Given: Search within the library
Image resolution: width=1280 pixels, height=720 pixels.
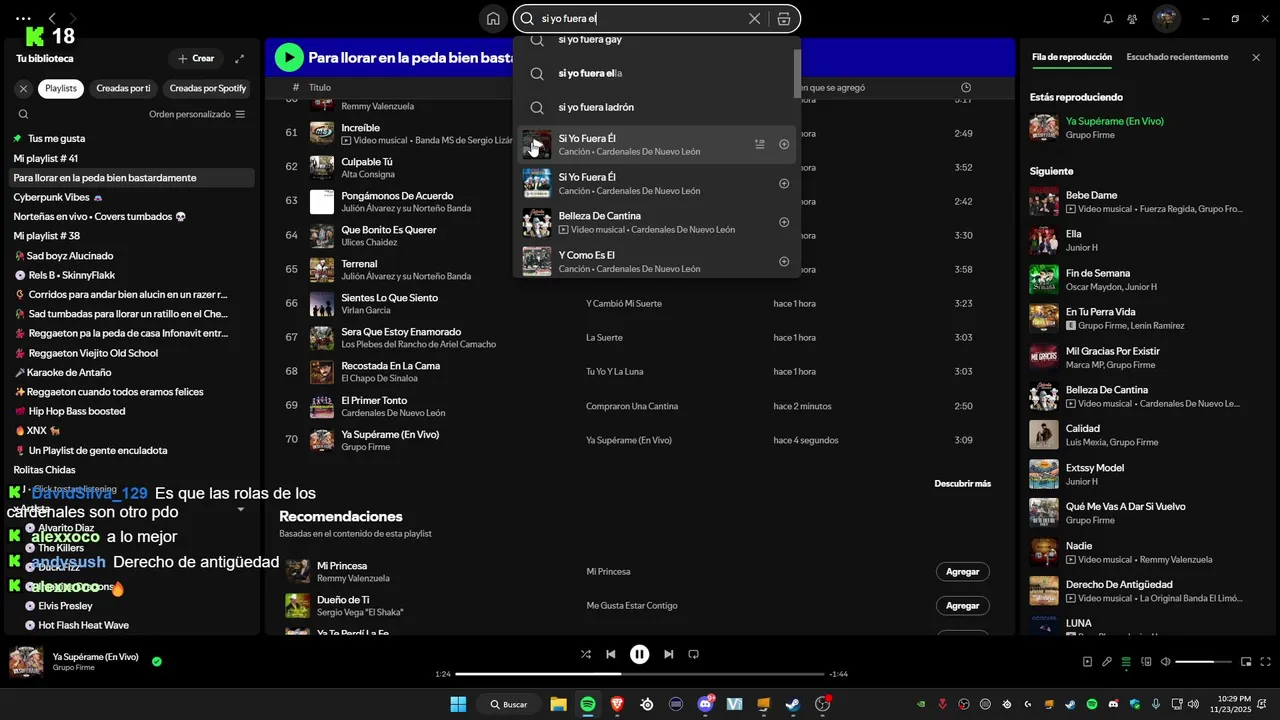Looking at the screenshot, I should (x=21, y=114).
